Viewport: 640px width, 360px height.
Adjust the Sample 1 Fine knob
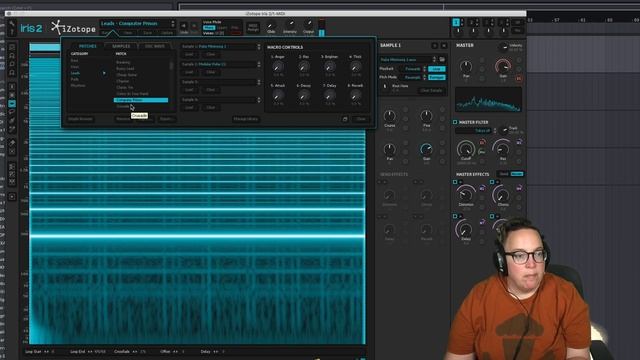[x=427, y=116]
